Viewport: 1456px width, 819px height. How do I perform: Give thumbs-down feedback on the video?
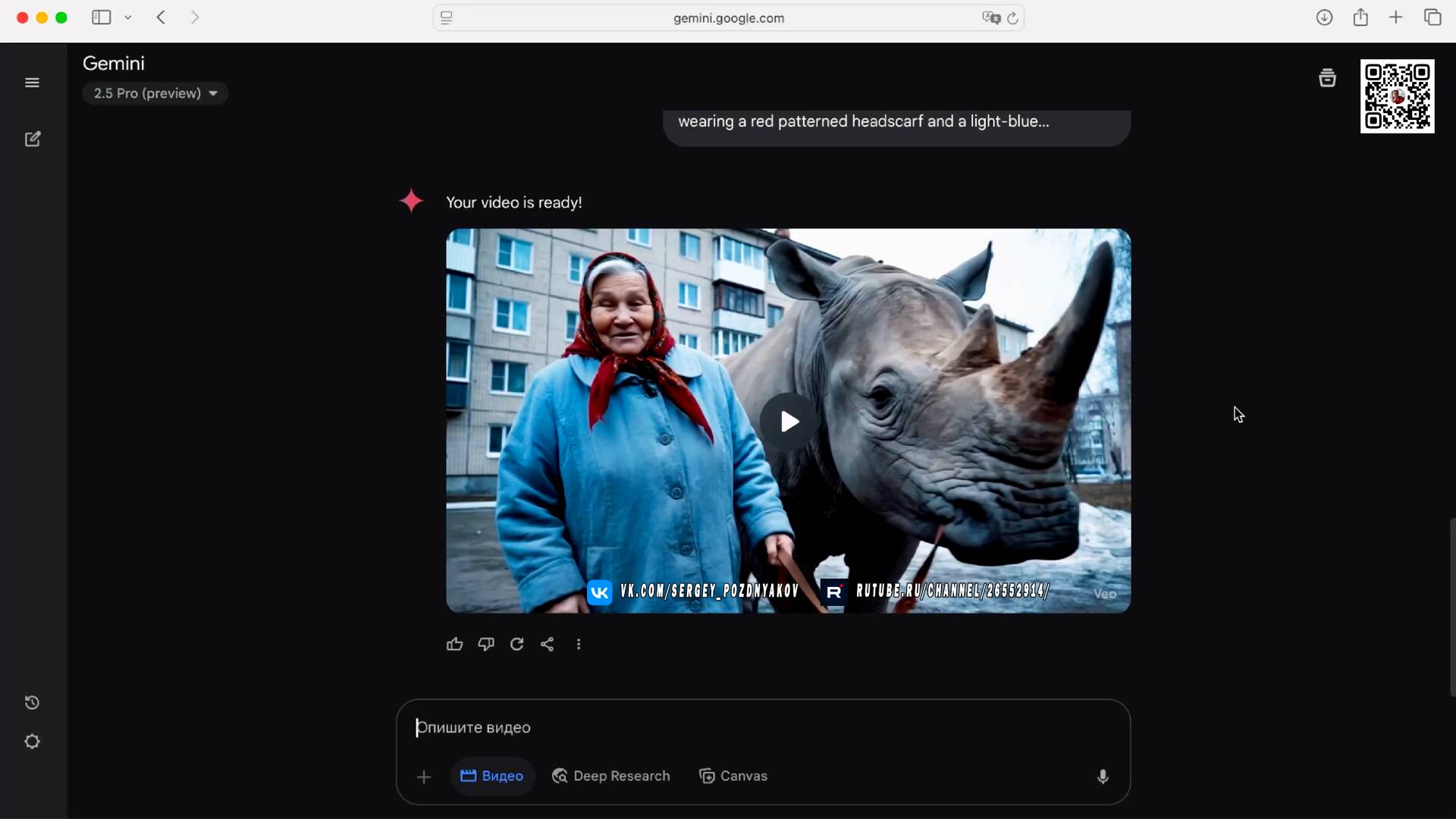point(485,644)
